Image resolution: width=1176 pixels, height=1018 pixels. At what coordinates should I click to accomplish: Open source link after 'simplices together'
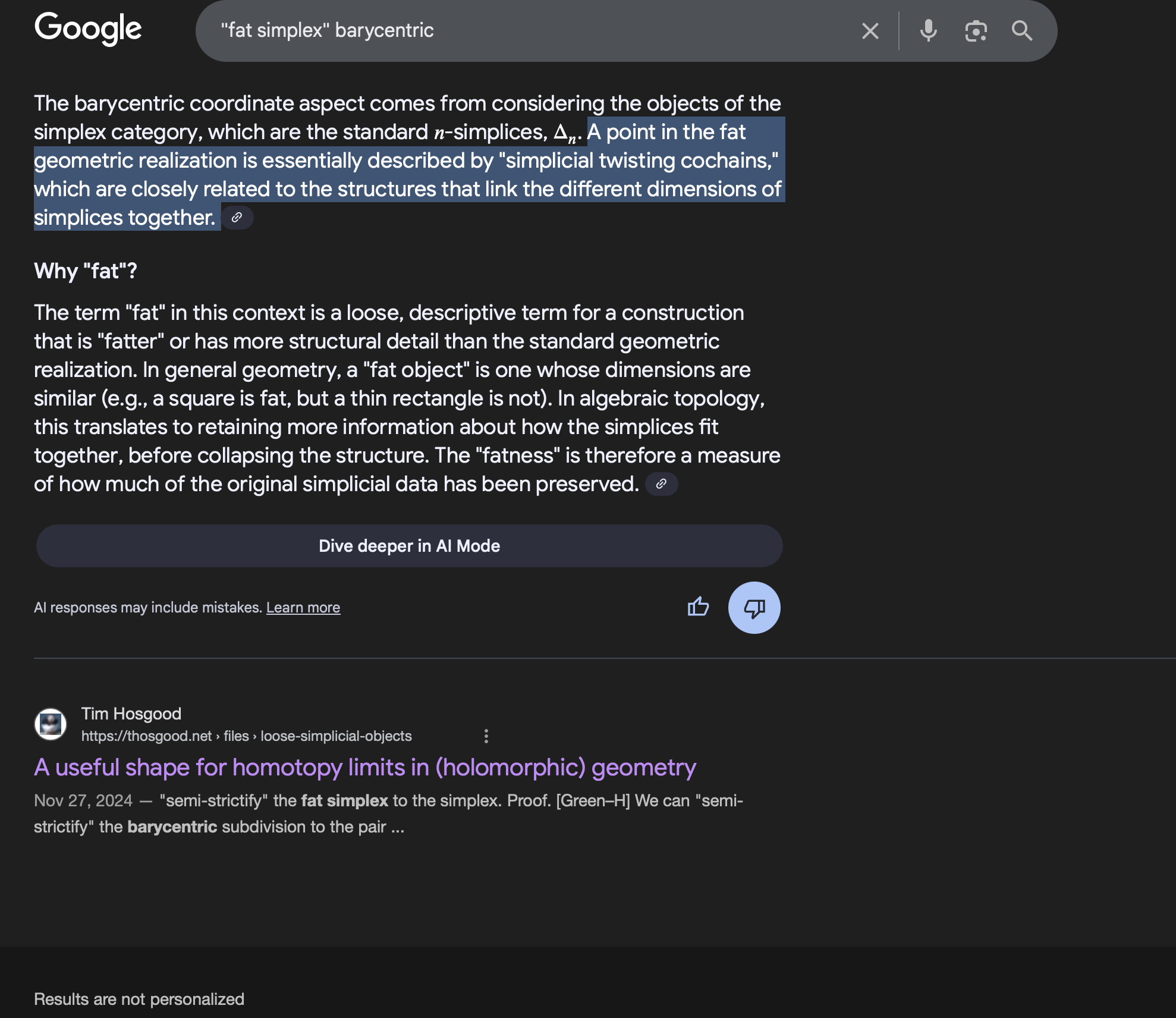point(237,218)
